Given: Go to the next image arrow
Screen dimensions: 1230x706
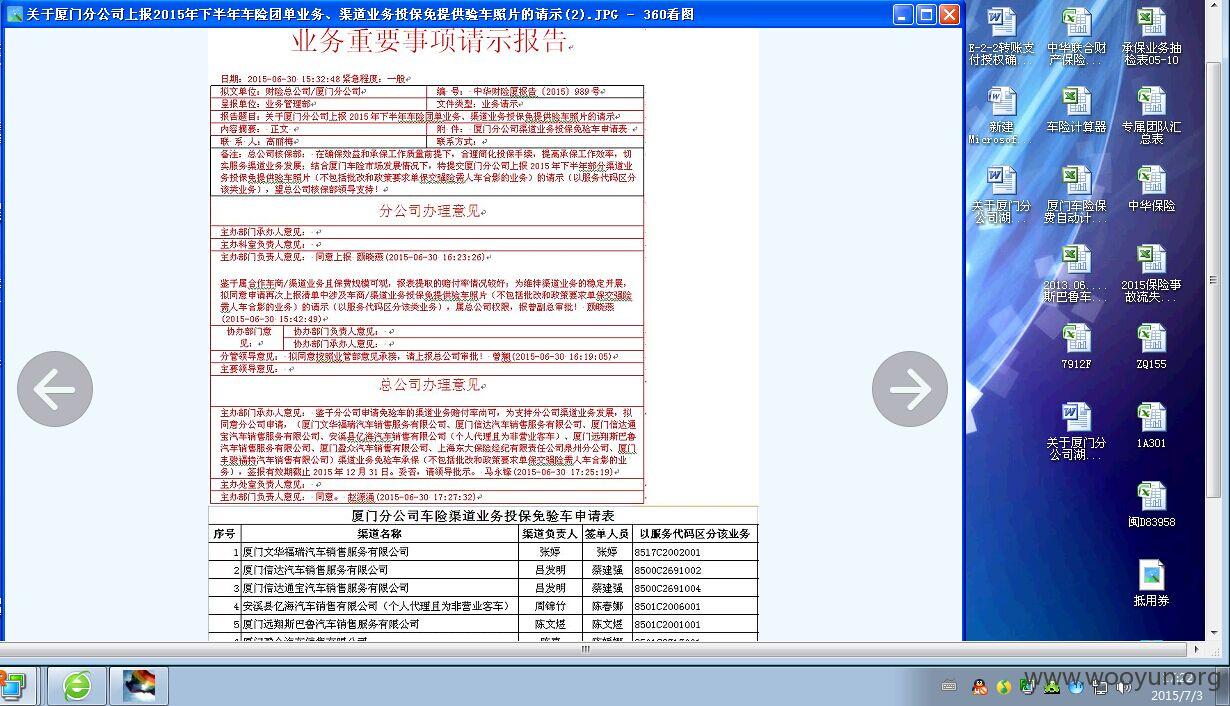Looking at the screenshot, I should pyautogui.click(x=910, y=389).
